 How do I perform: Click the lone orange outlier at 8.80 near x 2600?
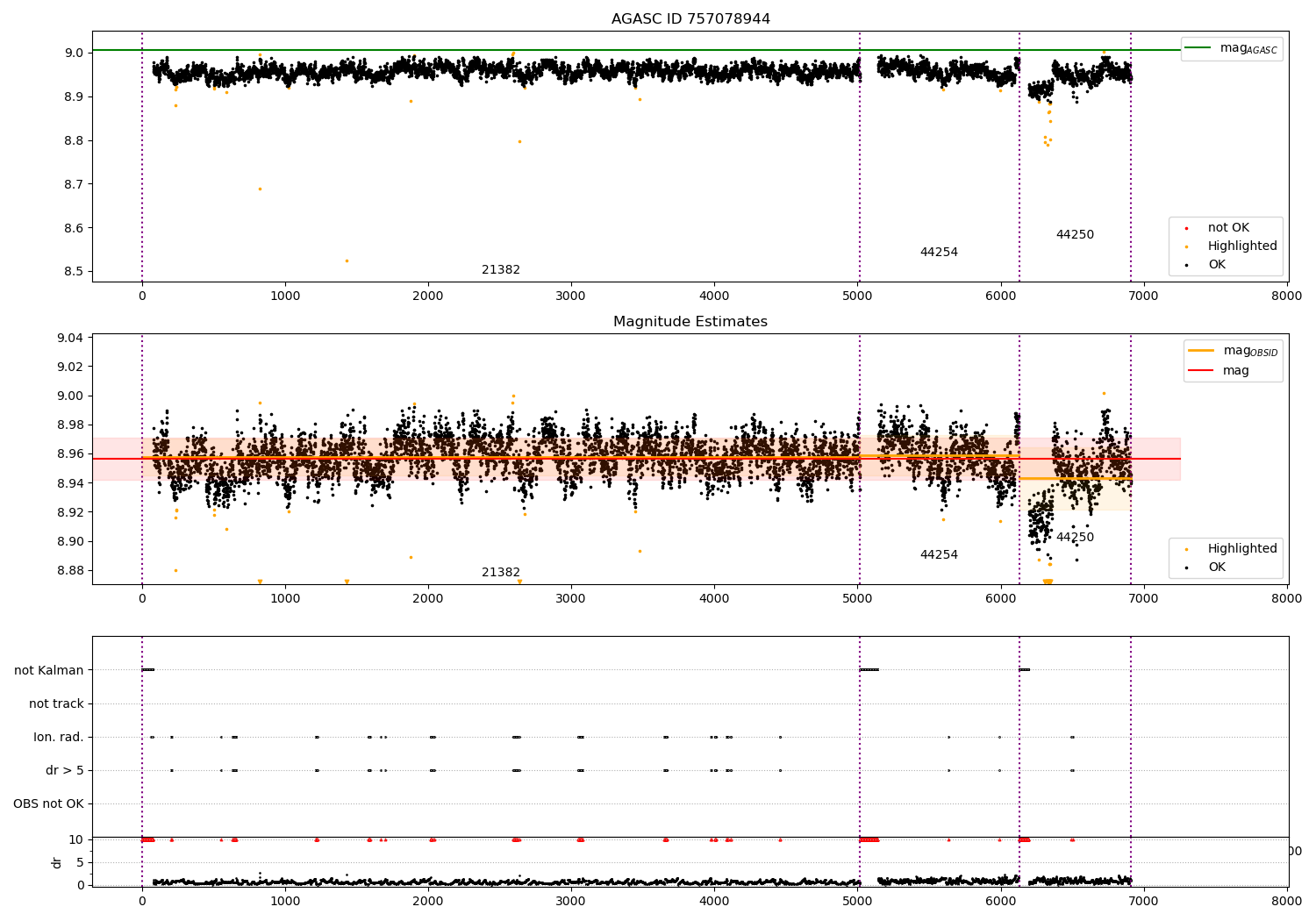(519, 141)
